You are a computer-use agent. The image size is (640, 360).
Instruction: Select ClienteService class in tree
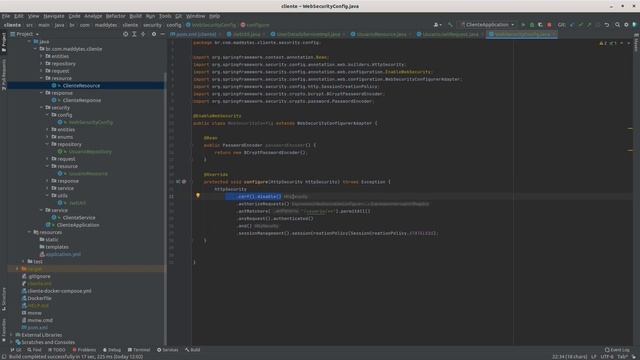point(79,218)
